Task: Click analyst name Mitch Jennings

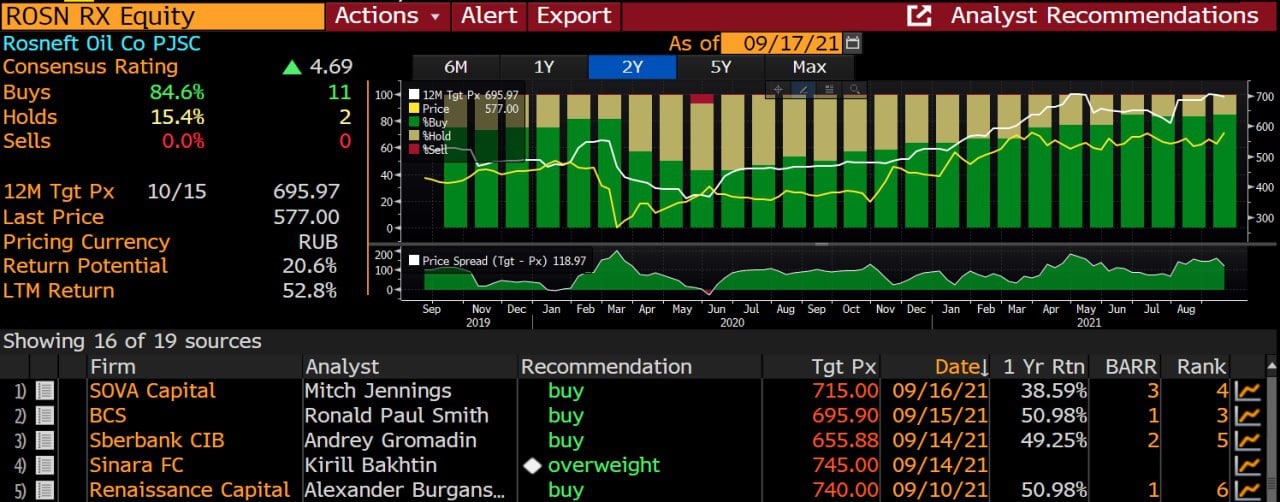Action: 378,391
